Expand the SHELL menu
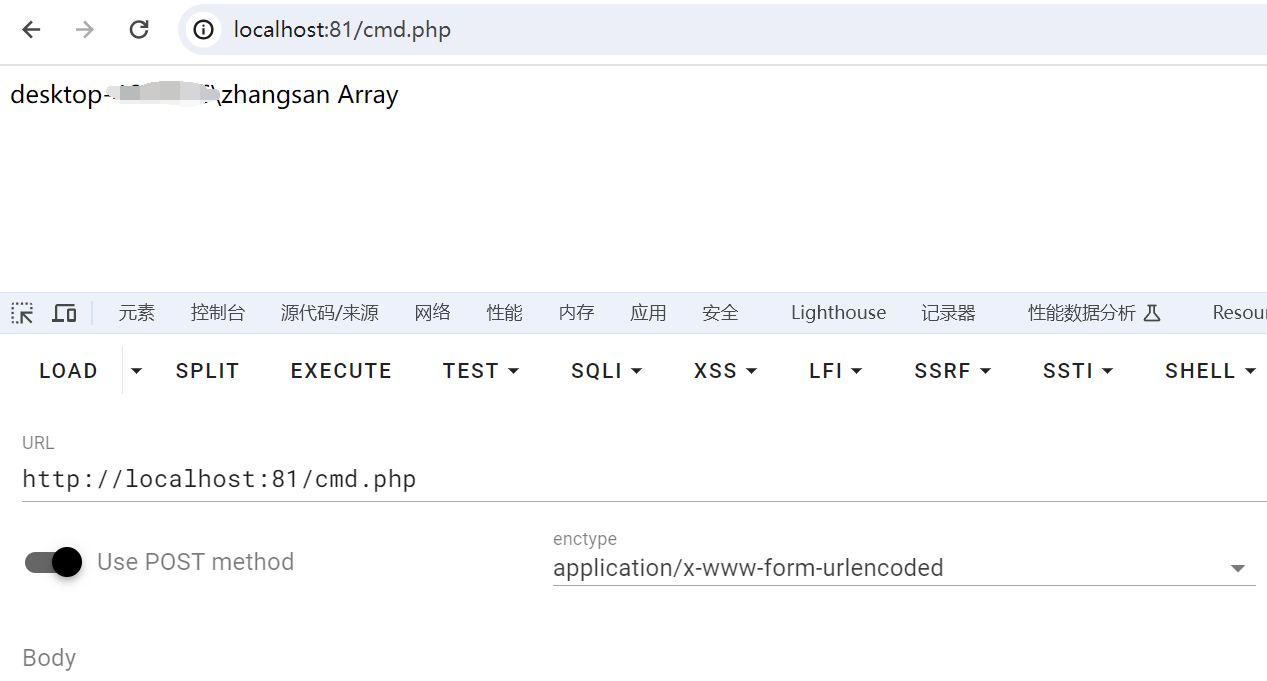Image resolution: width=1267 pixels, height=681 pixels. click(1210, 371)
